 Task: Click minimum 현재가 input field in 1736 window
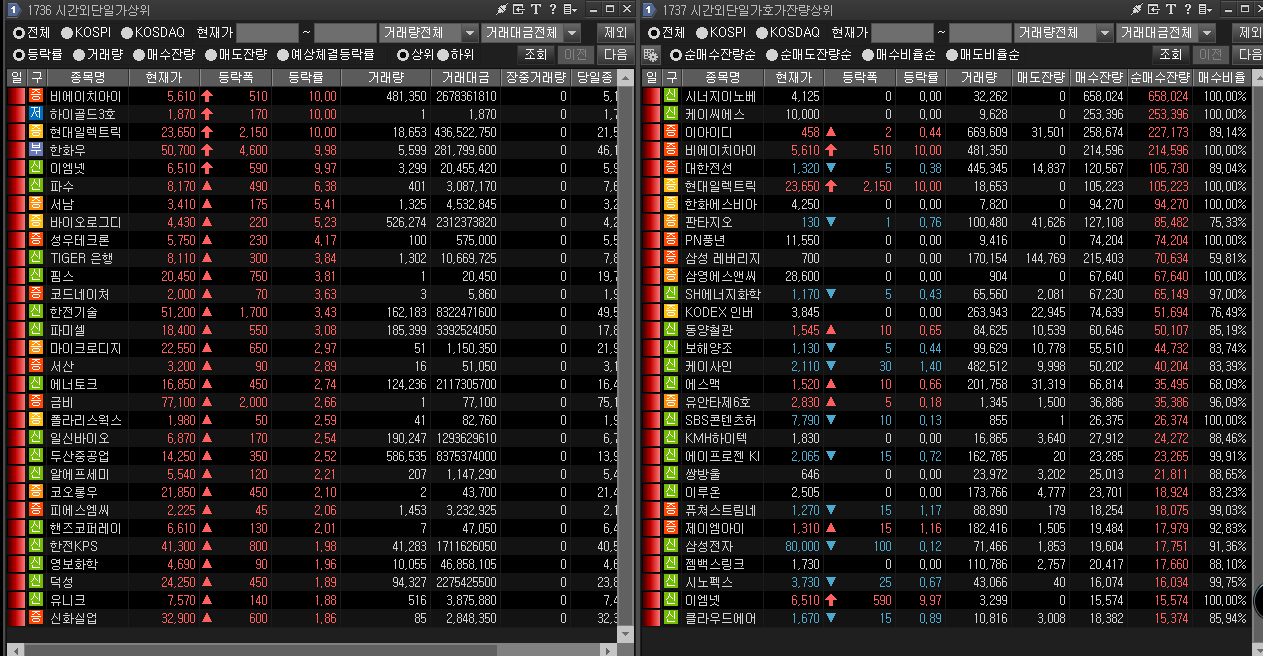coord(268,33)
